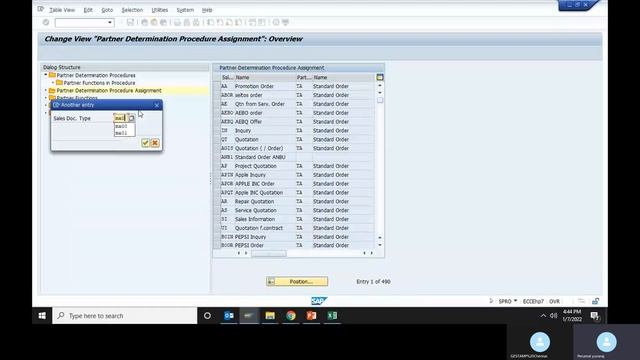This screenshot has width=640, height=360.
Task: Open the Help icon in toolbar
Action: [276, 22]
